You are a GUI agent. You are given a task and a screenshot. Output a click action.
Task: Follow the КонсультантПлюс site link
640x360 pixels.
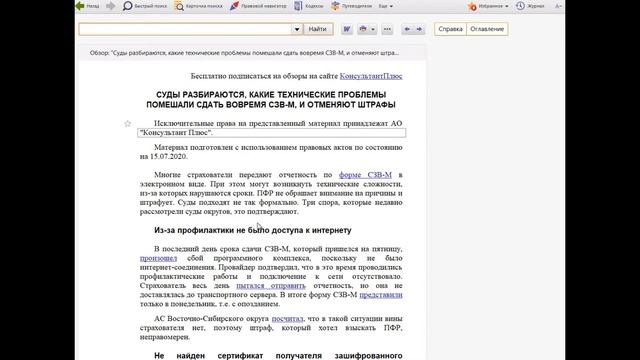pyautogui.click(x=371, y=76)
